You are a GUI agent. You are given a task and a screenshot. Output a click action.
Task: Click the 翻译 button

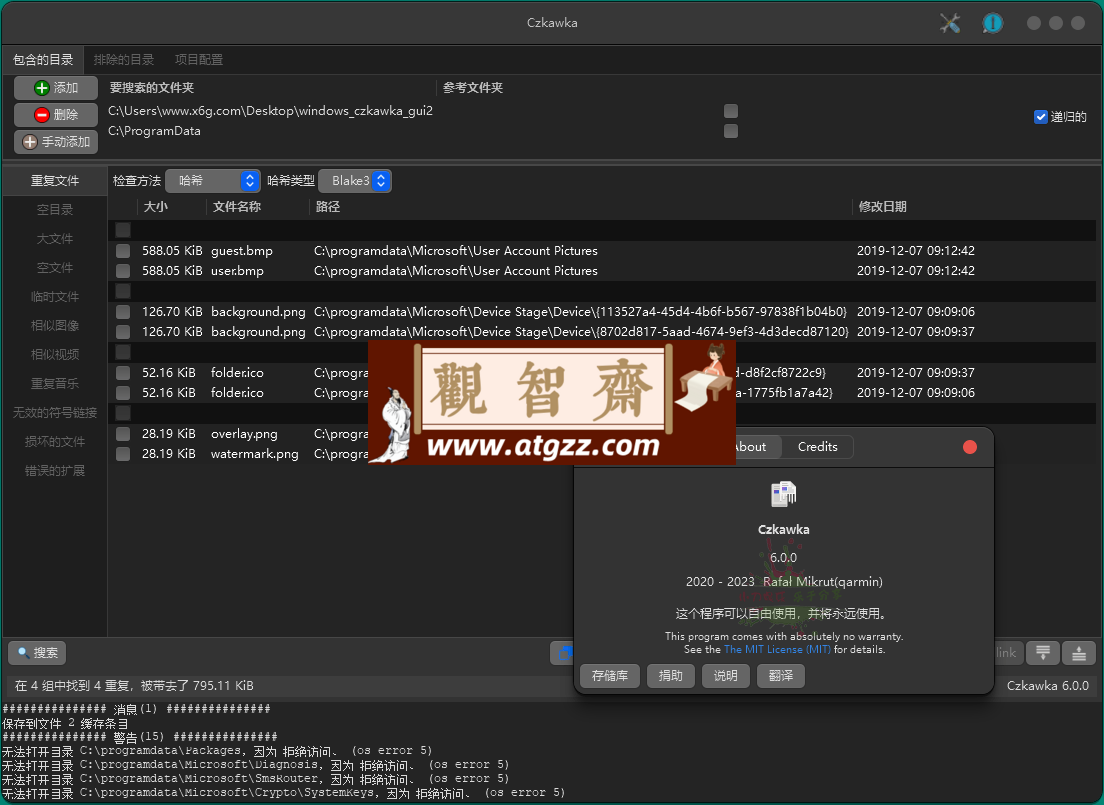(781, 676)
